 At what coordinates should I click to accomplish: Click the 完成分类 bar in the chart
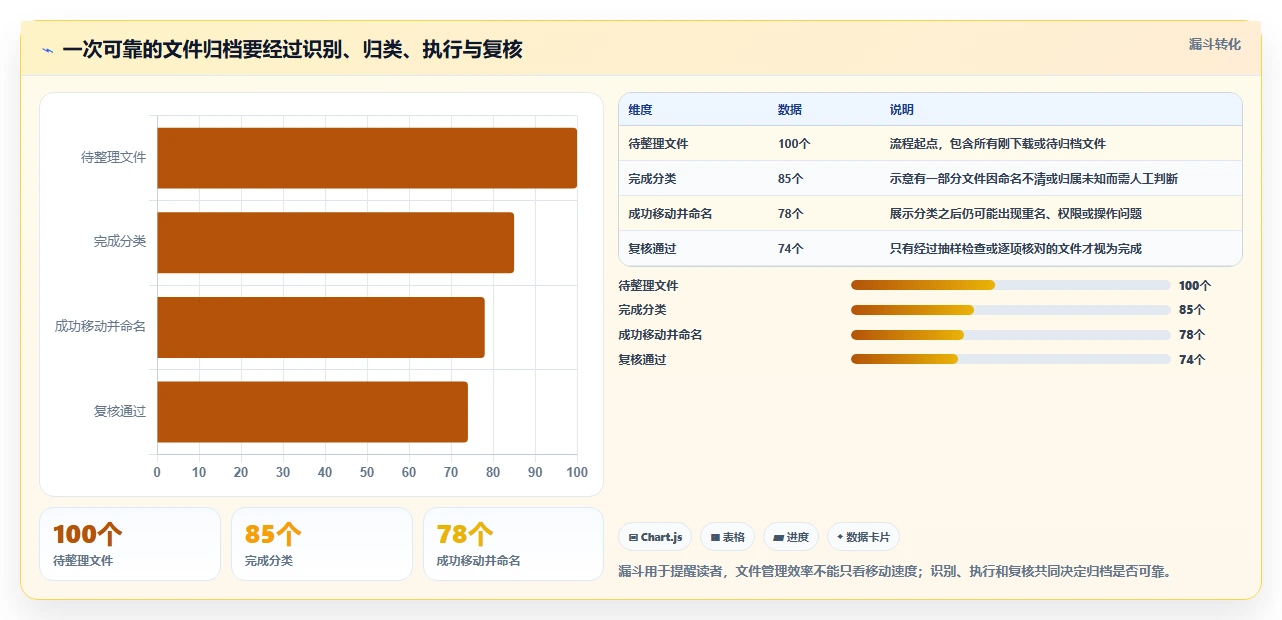tap(335, 242)
